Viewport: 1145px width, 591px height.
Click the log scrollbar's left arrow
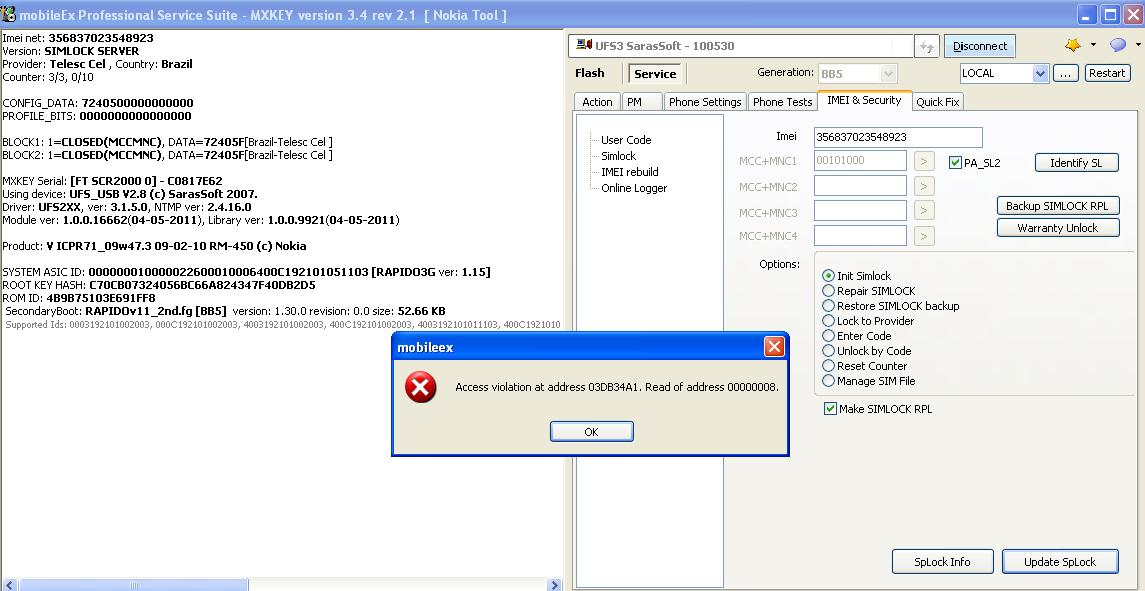(7, 585)
